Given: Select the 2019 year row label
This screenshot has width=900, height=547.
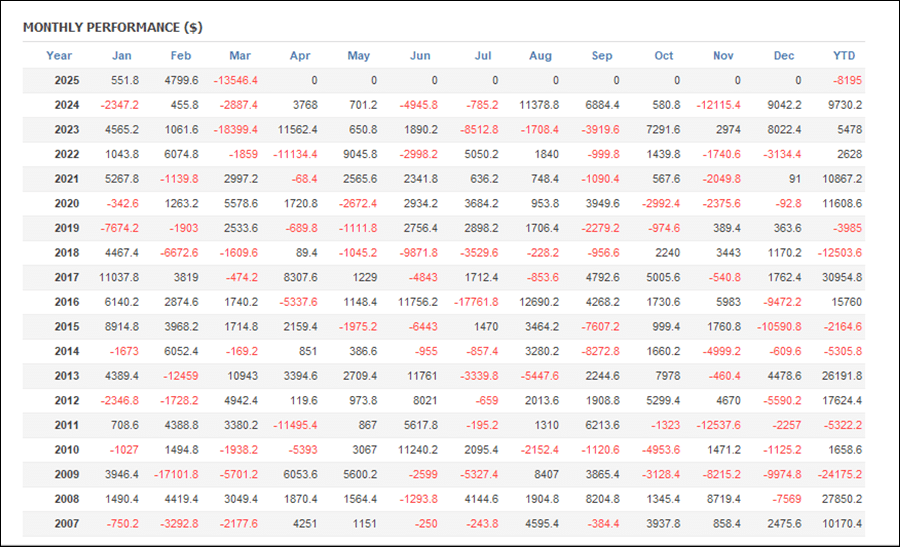Looking at the screenshot, I should (67, 228).
